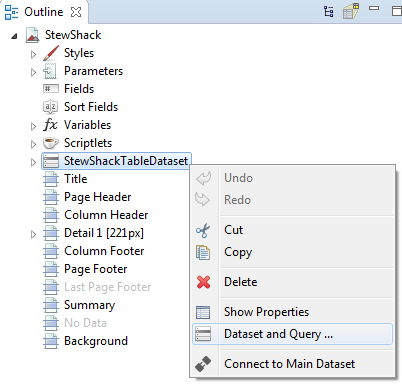This screenshot has width=402, height=385.
Task: Click the Parameters icon
Action: point(50,71)
